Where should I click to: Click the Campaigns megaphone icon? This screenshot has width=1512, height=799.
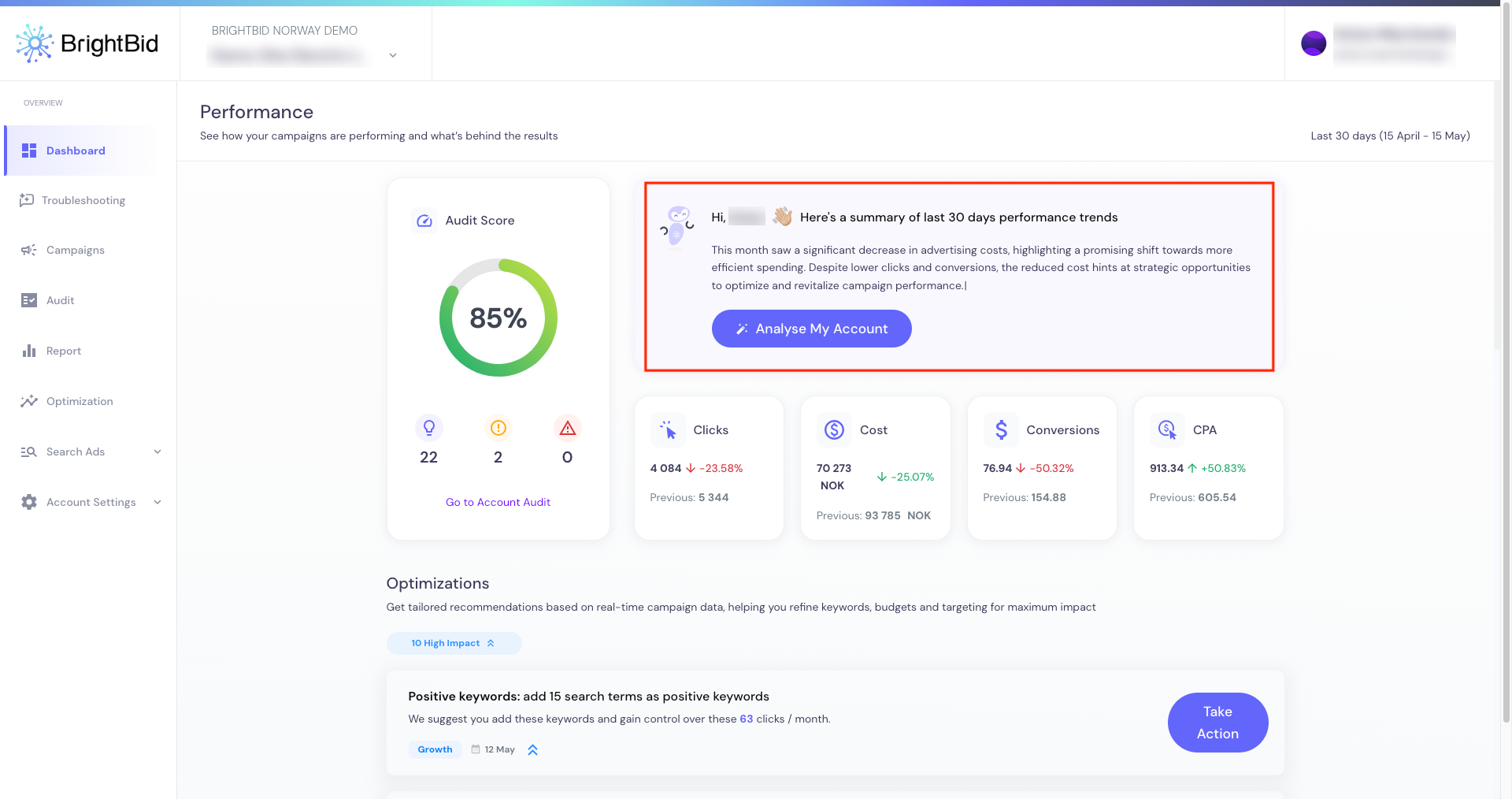coord(29,250)
